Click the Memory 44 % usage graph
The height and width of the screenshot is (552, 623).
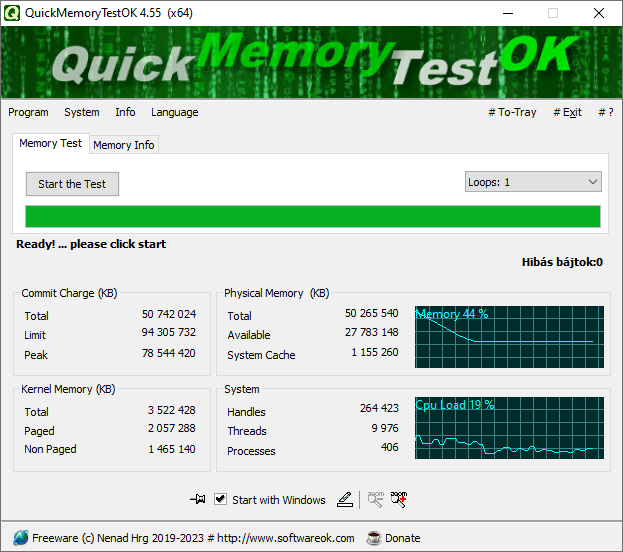(509, 337)
